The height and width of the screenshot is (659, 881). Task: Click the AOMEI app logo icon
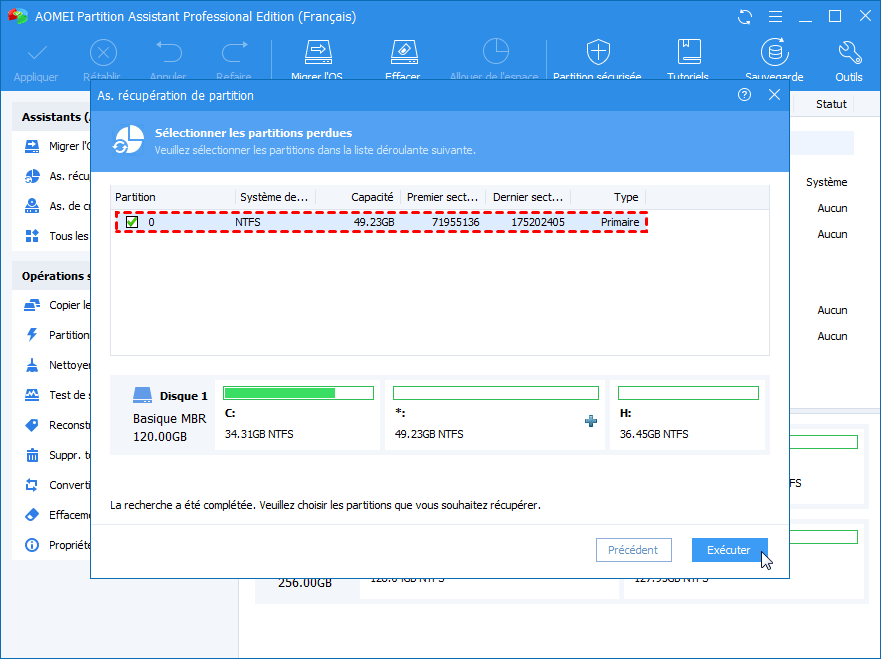tap(17, 16)
